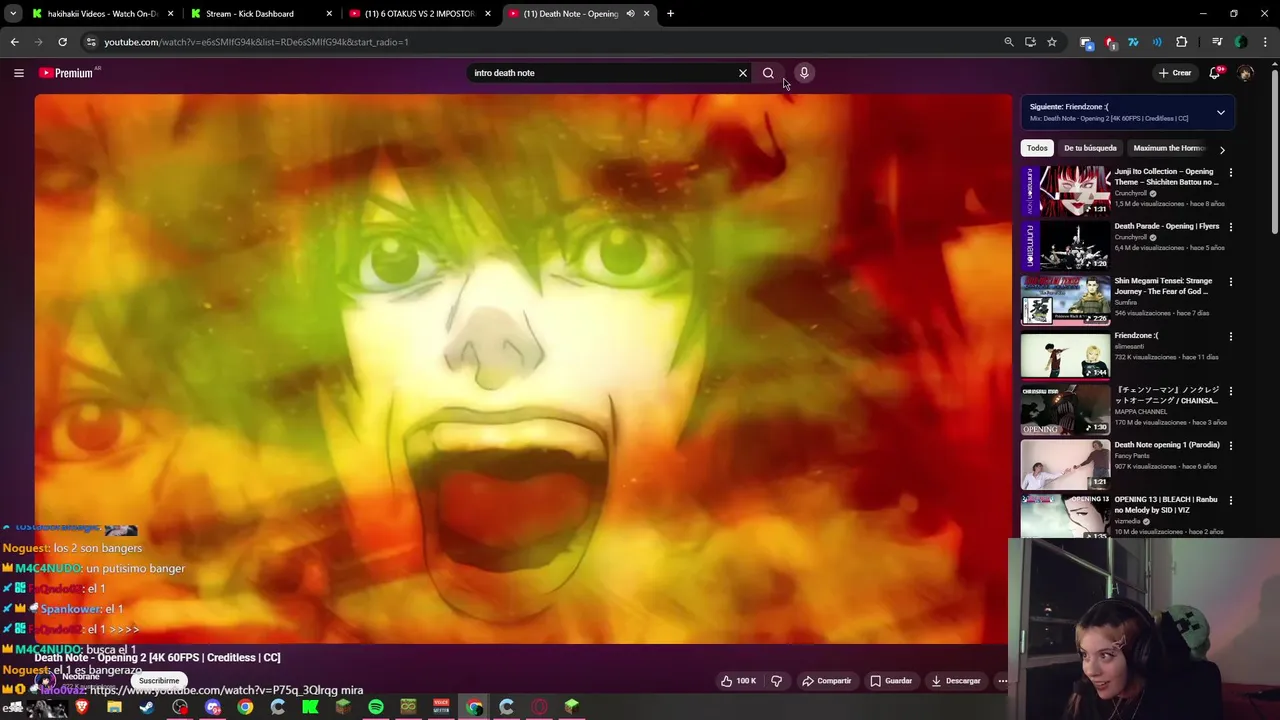Open options for Death Note Parodia video
This screenshot has height=720, width=1280.
pyautogui.click(x=1231, y=446)
